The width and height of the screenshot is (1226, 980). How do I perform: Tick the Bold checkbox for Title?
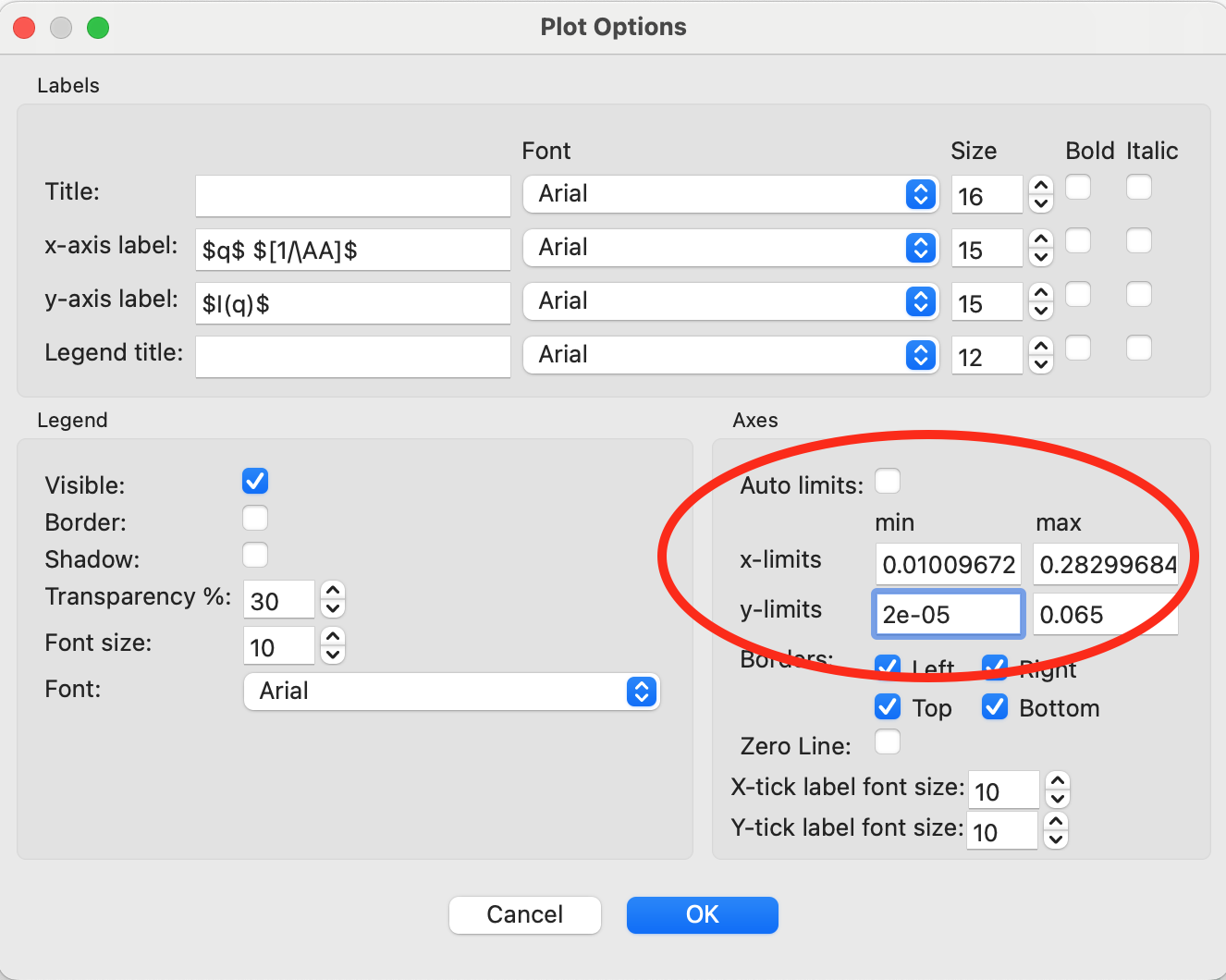click(1078, 188)
